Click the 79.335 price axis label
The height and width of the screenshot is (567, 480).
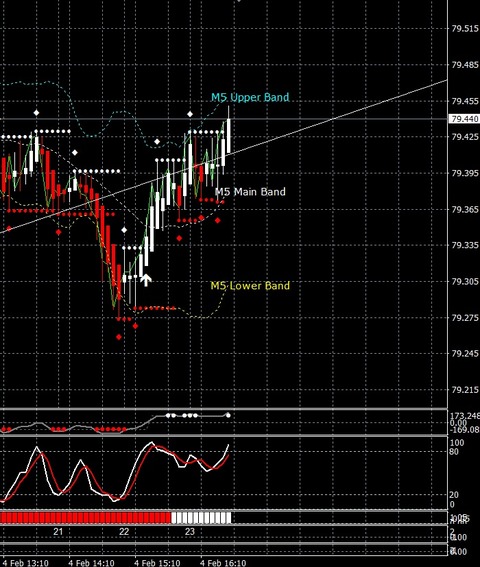click(465, 245)
